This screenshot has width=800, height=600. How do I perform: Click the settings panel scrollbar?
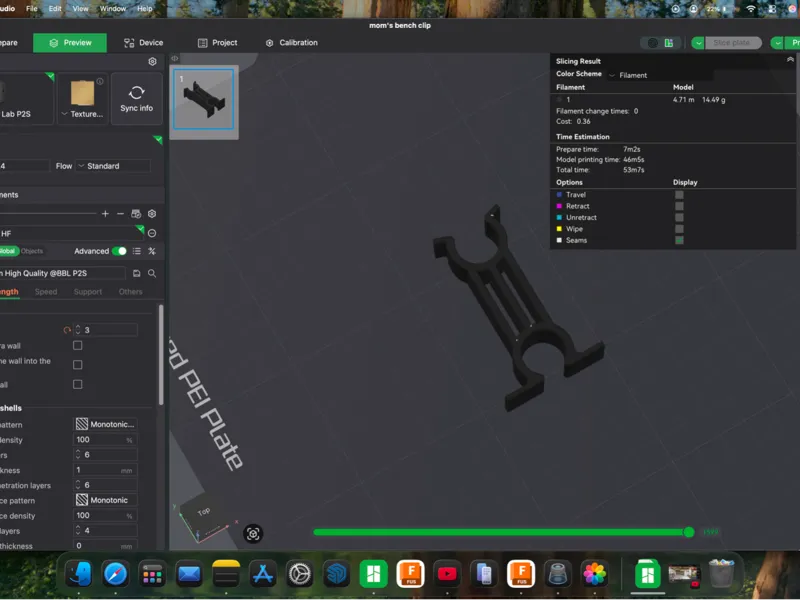[x=161, y=355]
